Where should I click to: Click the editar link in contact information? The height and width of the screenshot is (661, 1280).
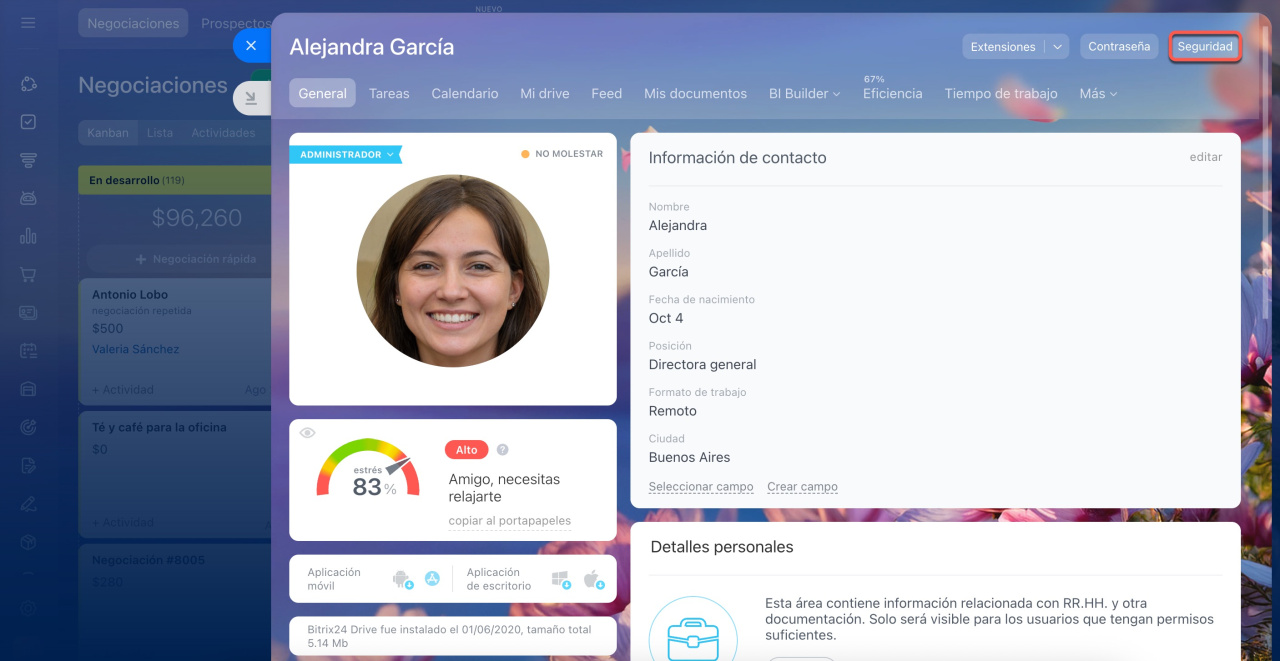coord(1206,157)
